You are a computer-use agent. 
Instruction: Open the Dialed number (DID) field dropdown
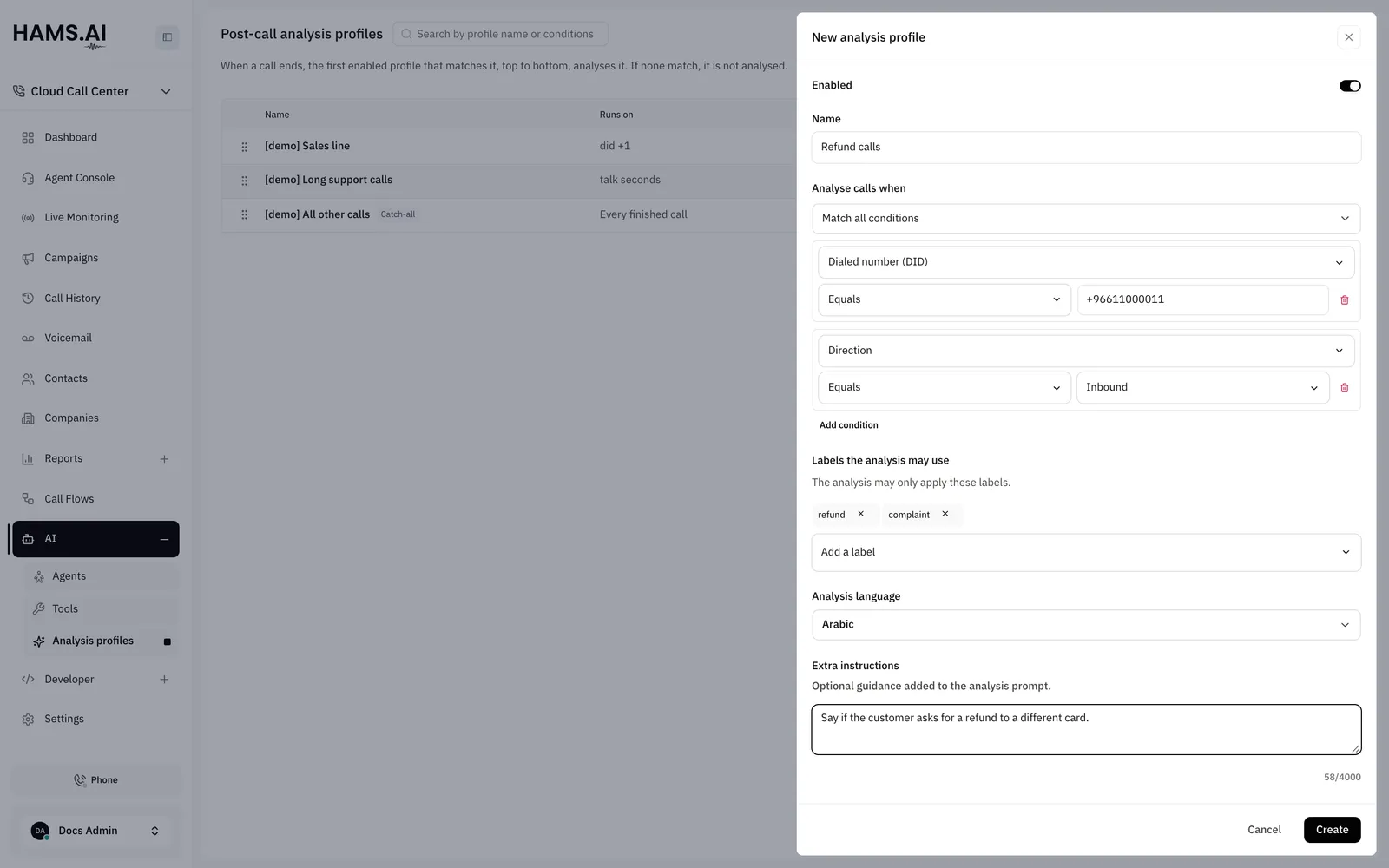point(1086,262)
